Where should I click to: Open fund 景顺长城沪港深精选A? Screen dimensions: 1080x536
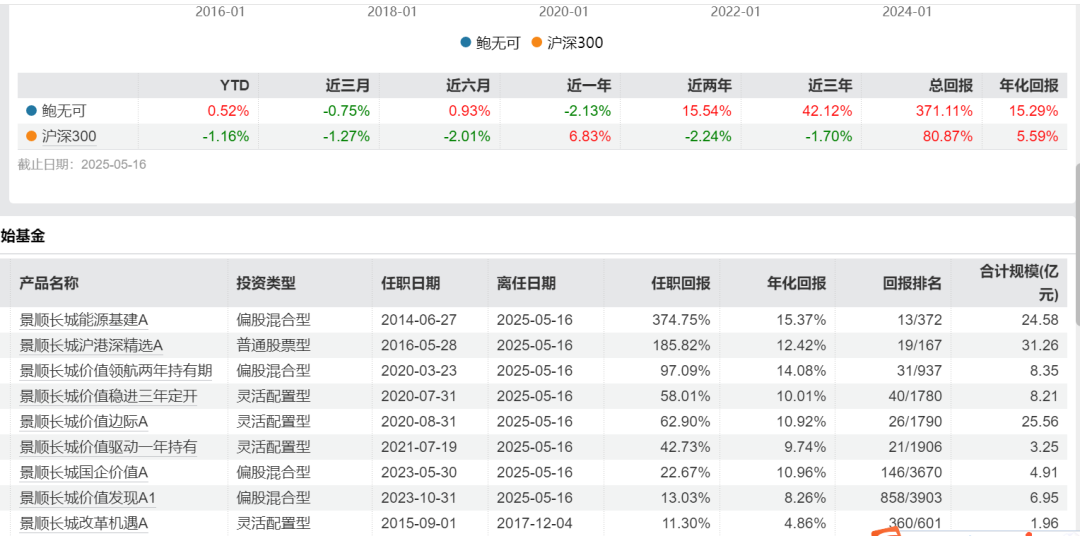[x=91, y=345]
